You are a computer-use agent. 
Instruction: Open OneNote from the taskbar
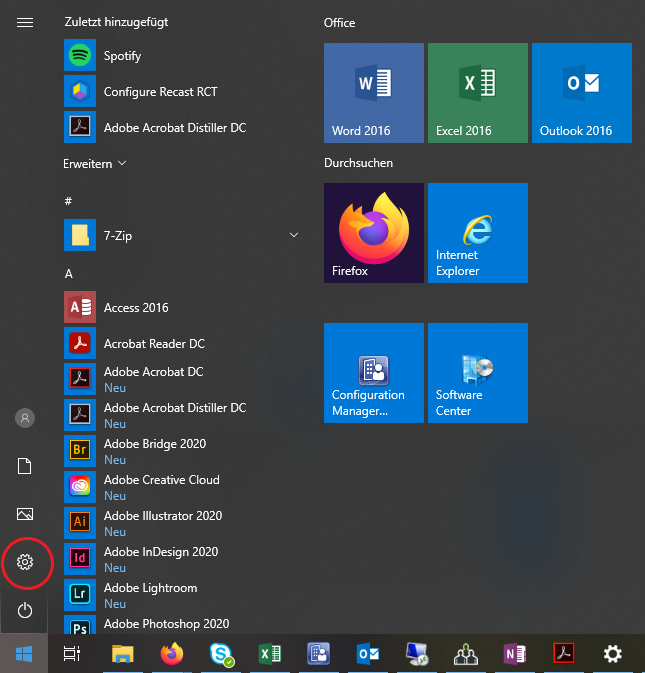coord(515,654)
